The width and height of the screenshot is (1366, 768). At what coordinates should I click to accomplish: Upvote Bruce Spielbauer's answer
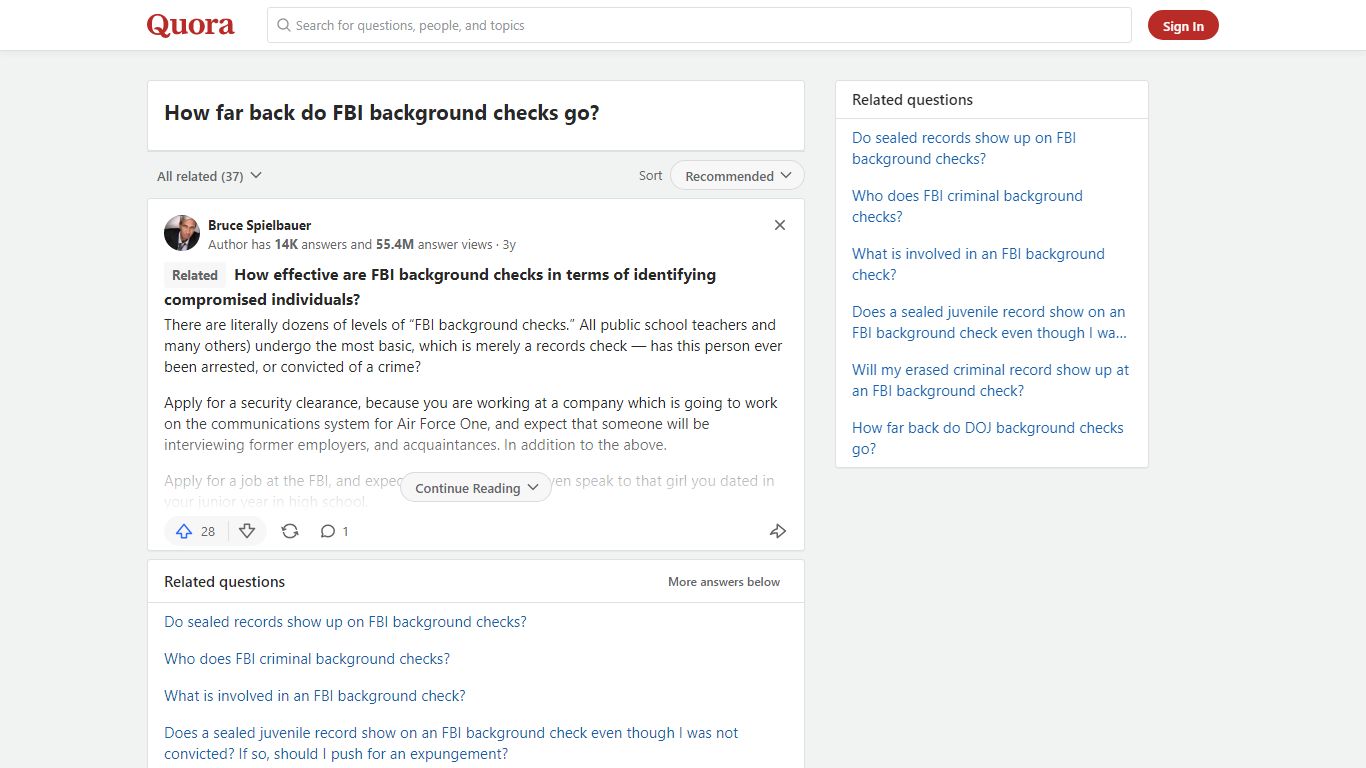click(196, 531)
